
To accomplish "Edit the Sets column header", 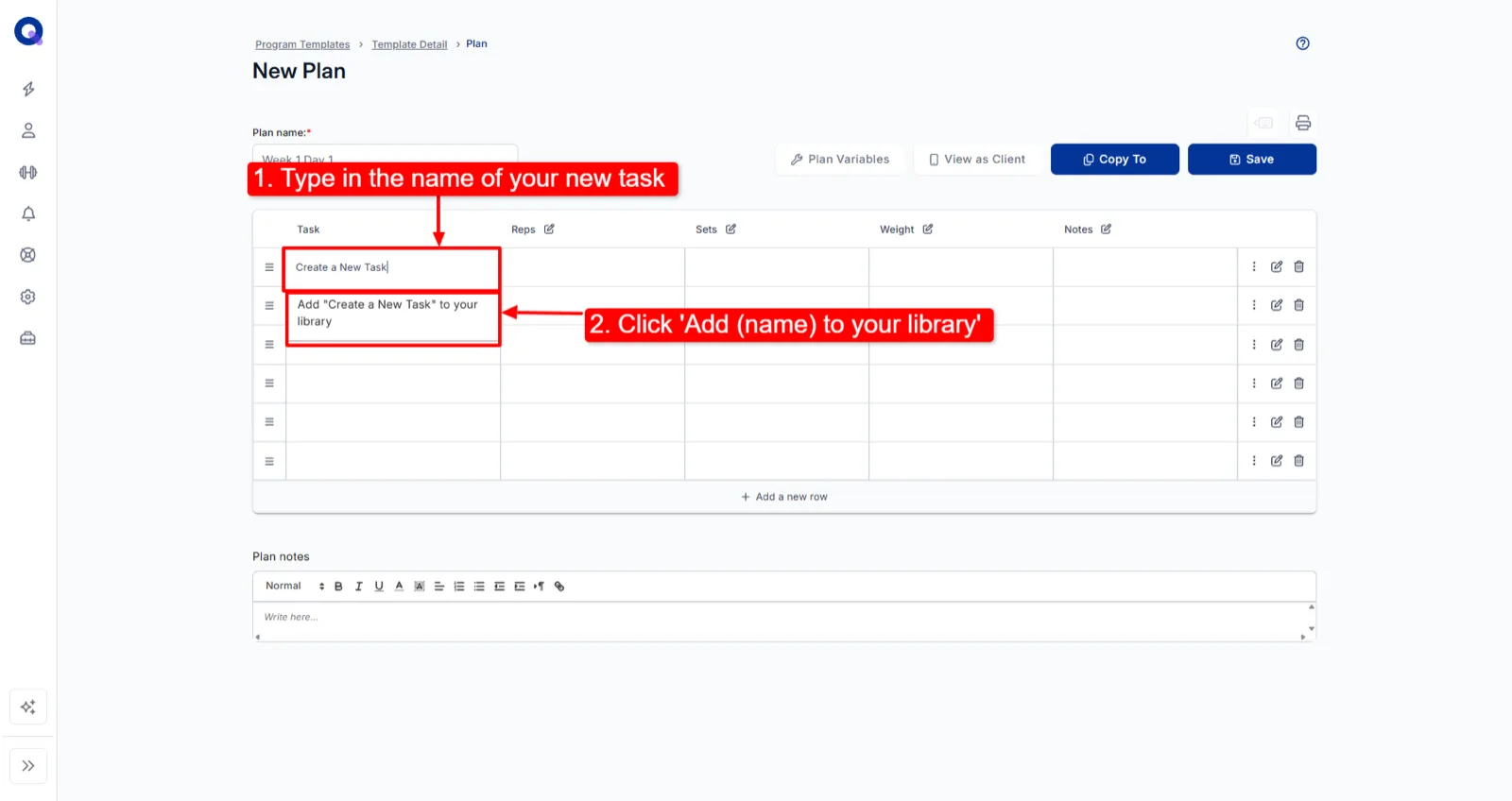I will (x=730, y=229).
